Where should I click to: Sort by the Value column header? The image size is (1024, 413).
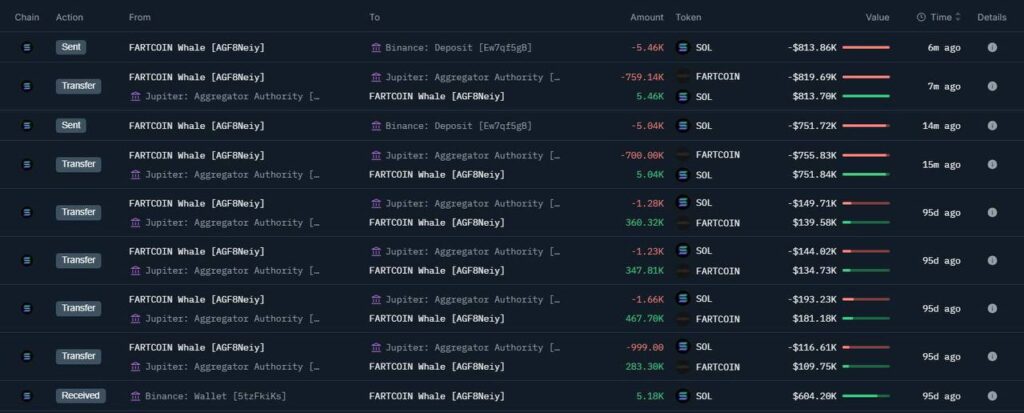coord(877,17)
